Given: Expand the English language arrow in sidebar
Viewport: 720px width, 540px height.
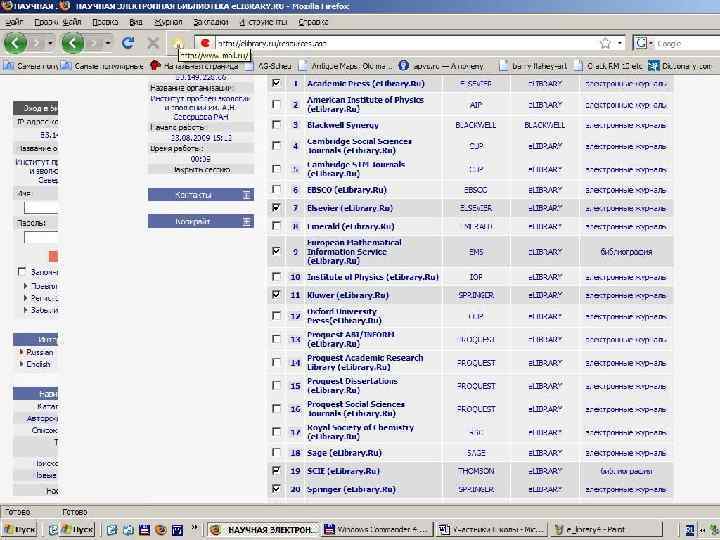Looking at the screenshot, I should click(x=21, y=364).
